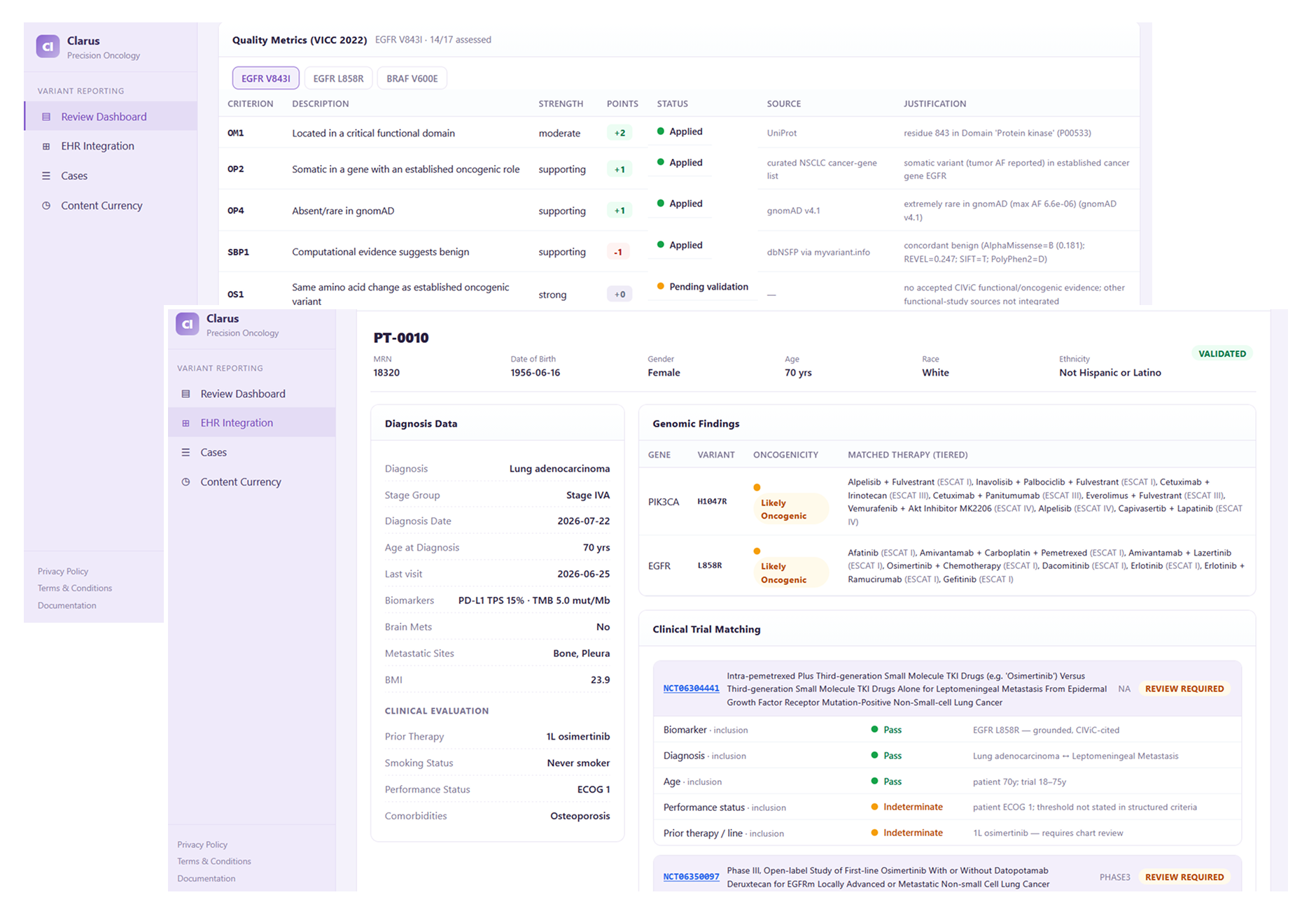
Task: Click the Clarus logo in the front window
Action: 187,324
